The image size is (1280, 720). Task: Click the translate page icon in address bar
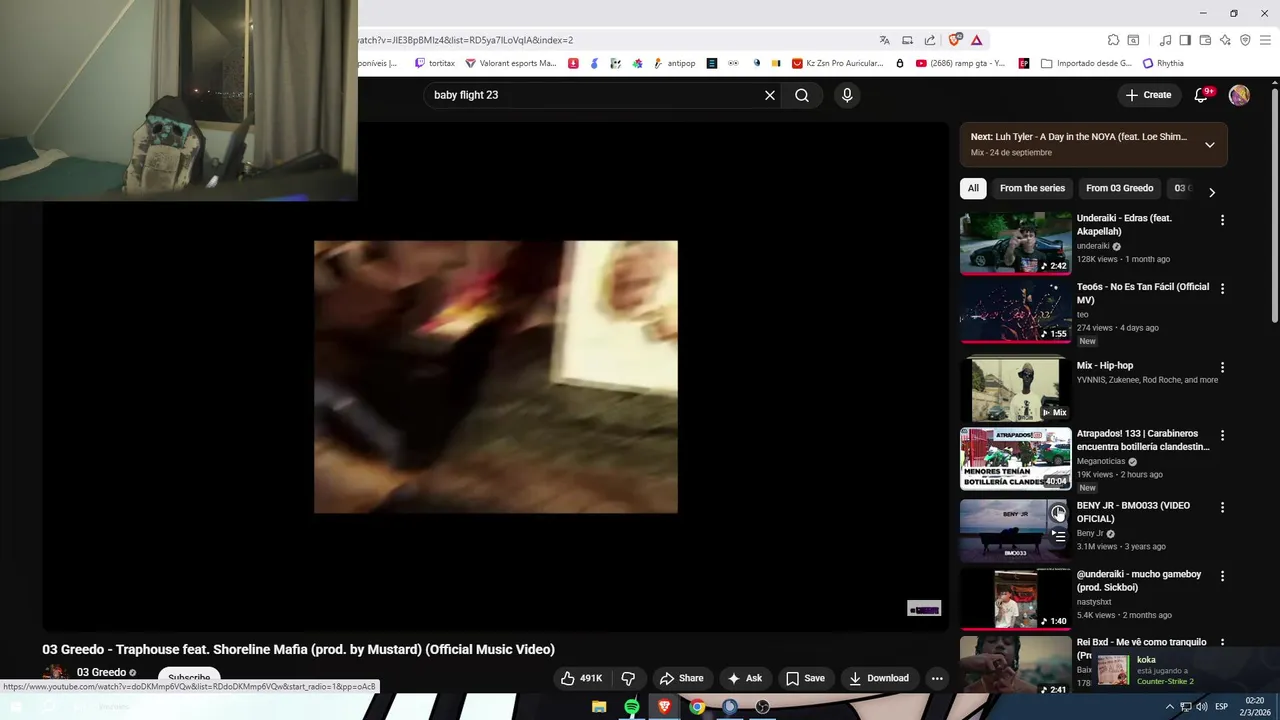[884, 40]
